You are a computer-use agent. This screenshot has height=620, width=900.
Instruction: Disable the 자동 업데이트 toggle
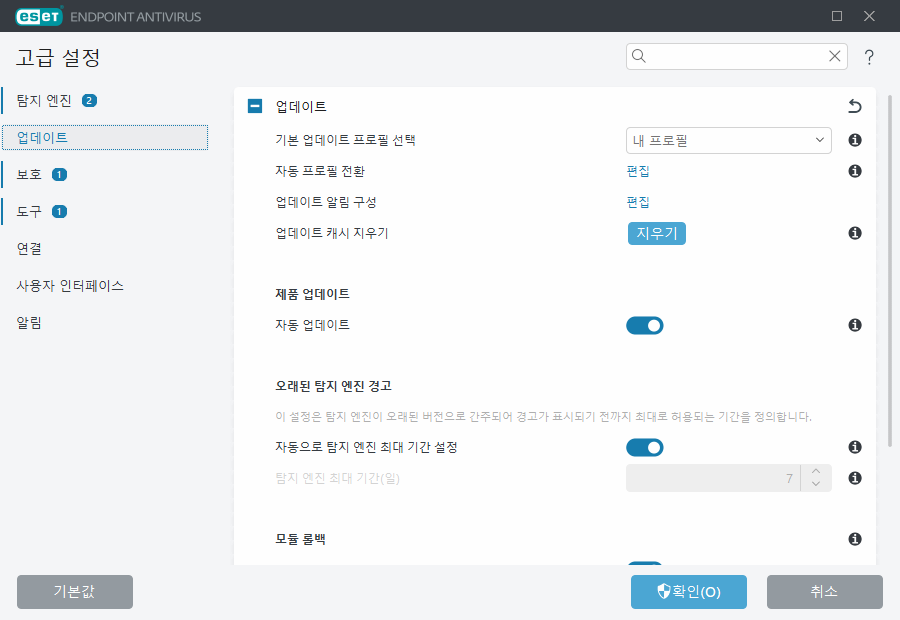click(x=644, y=324)
